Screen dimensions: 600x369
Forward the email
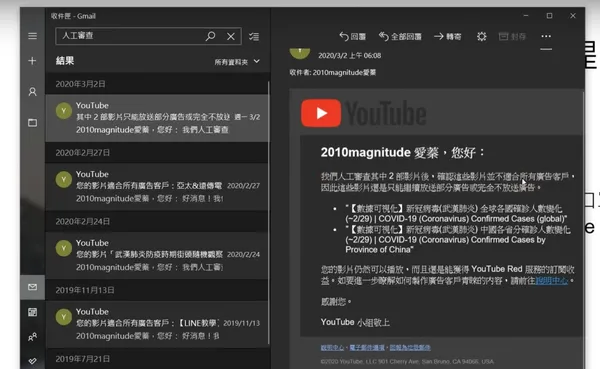[447, 36]
